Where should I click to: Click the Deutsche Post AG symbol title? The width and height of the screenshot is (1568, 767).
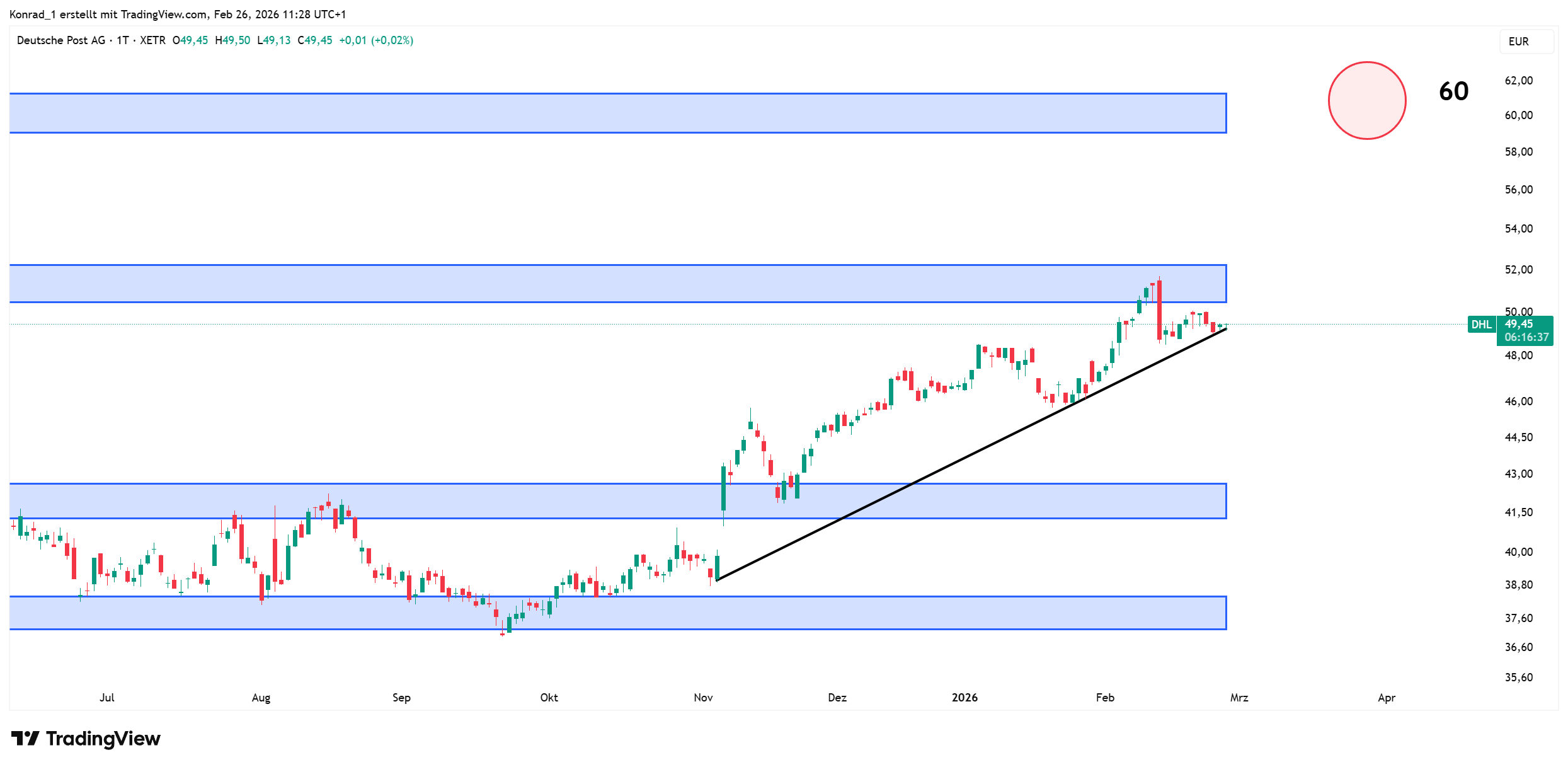[61, 40]
